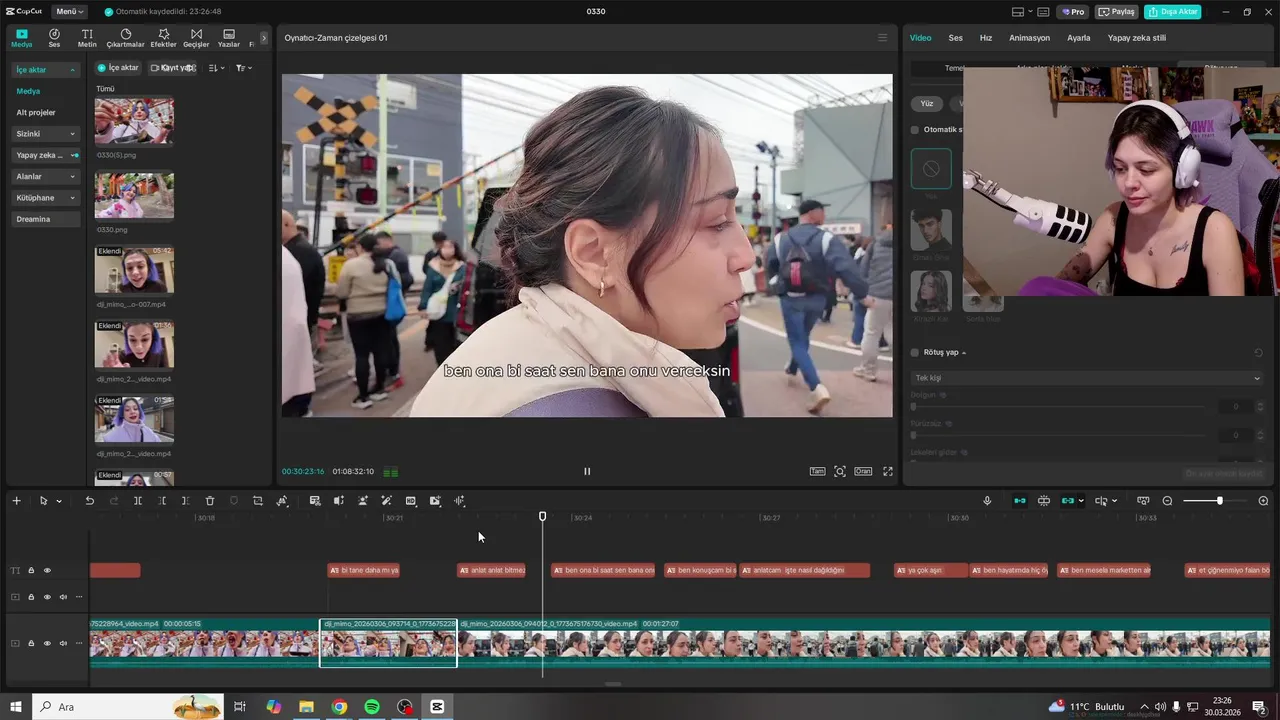Open the Çıkartmalar (stickers) tab

pos(125,38)
